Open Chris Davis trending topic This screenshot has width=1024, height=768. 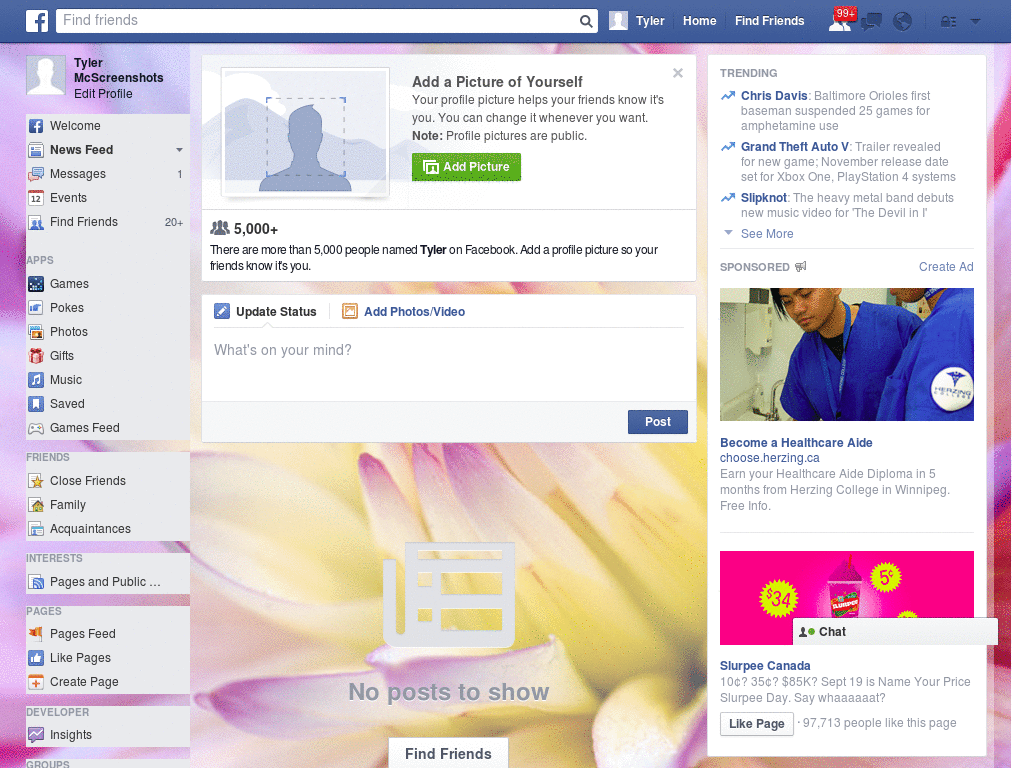[774, 96]
